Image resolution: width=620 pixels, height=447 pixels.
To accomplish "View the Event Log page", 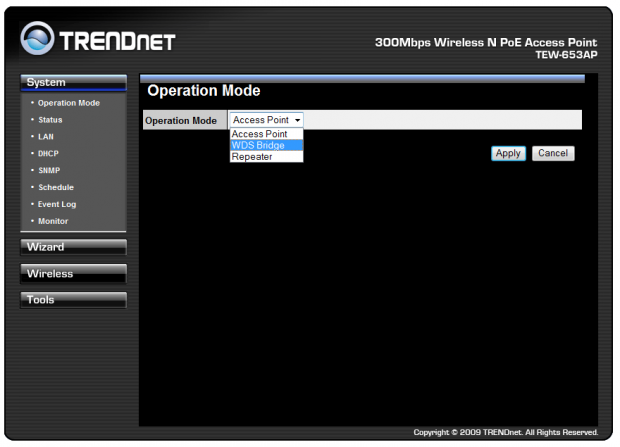I will pos(57,205).
